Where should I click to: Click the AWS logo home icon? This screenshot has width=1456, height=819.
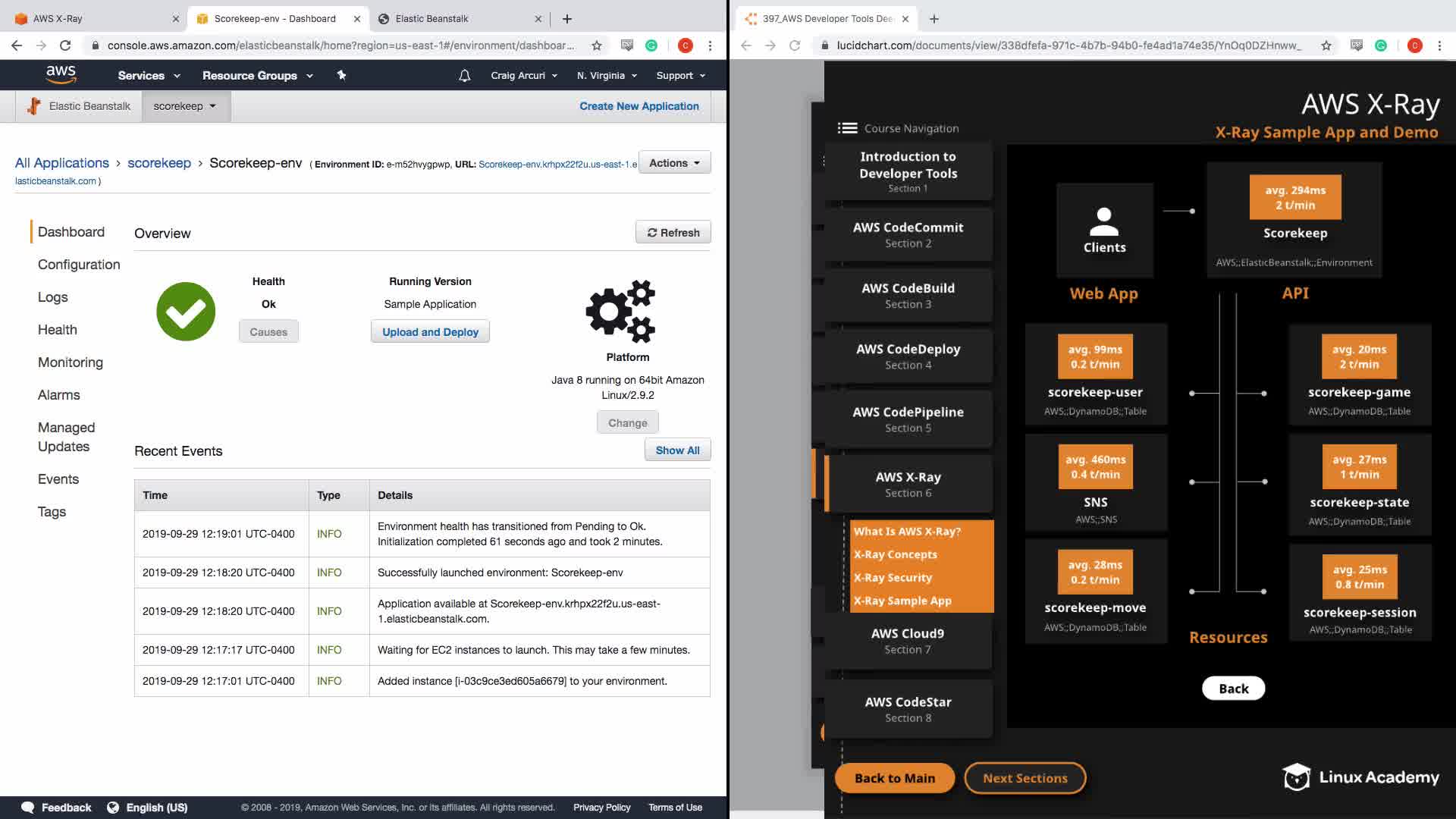click(61, 74)
